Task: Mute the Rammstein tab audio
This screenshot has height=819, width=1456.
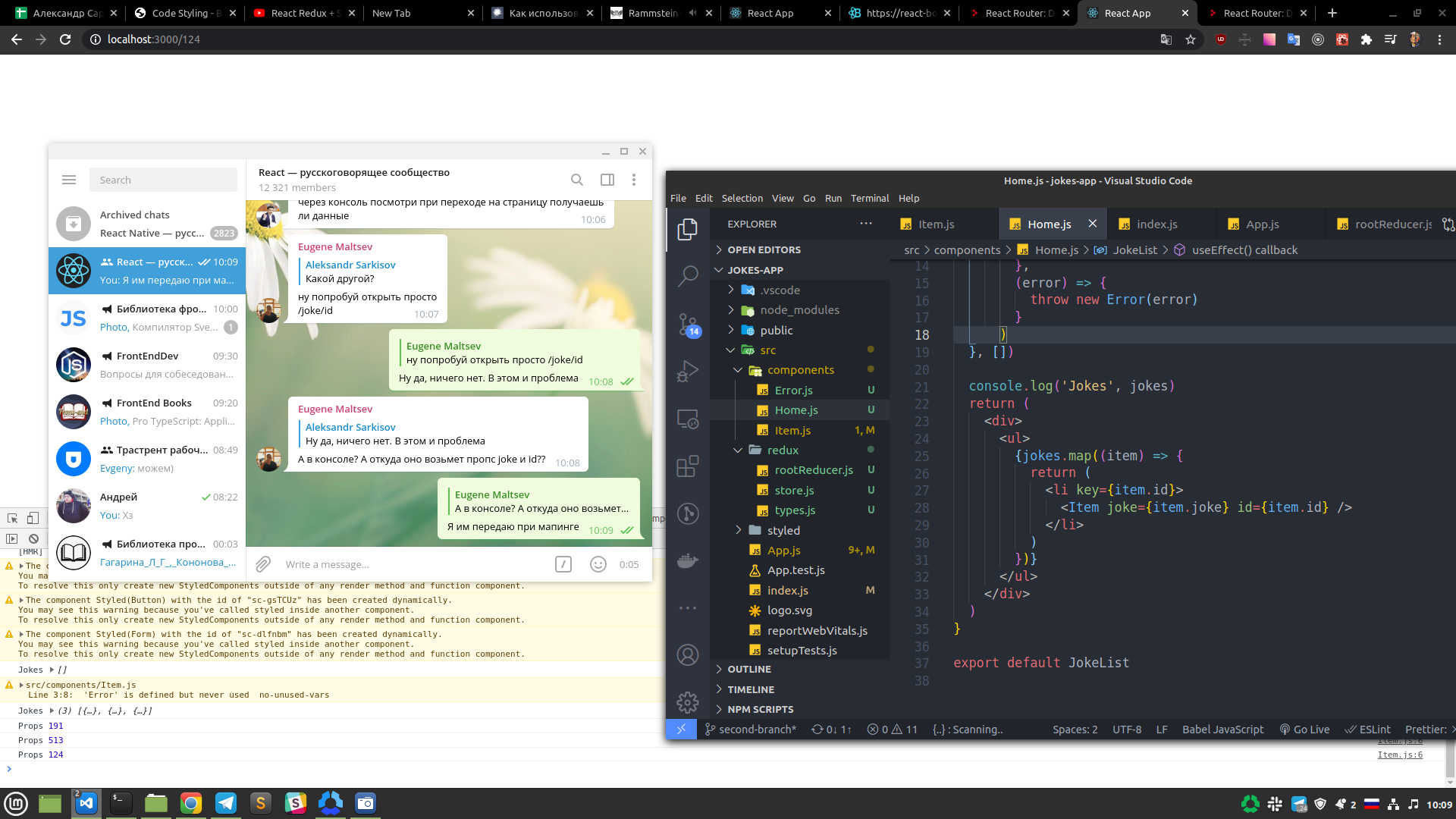Action: tap(692, 13)
